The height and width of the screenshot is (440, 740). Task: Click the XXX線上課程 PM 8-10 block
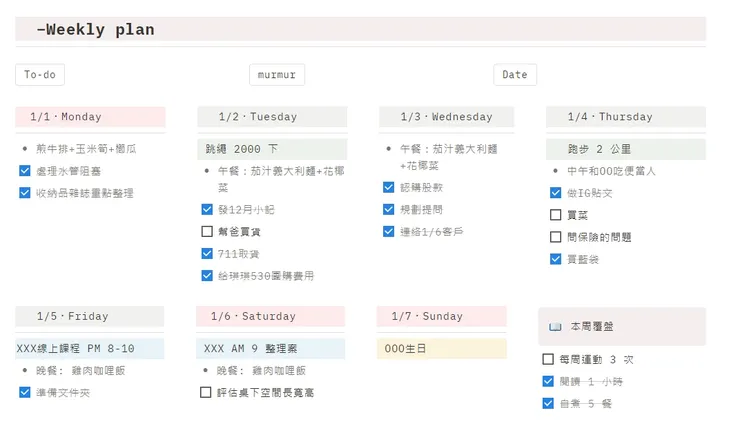tap(90, 348)
